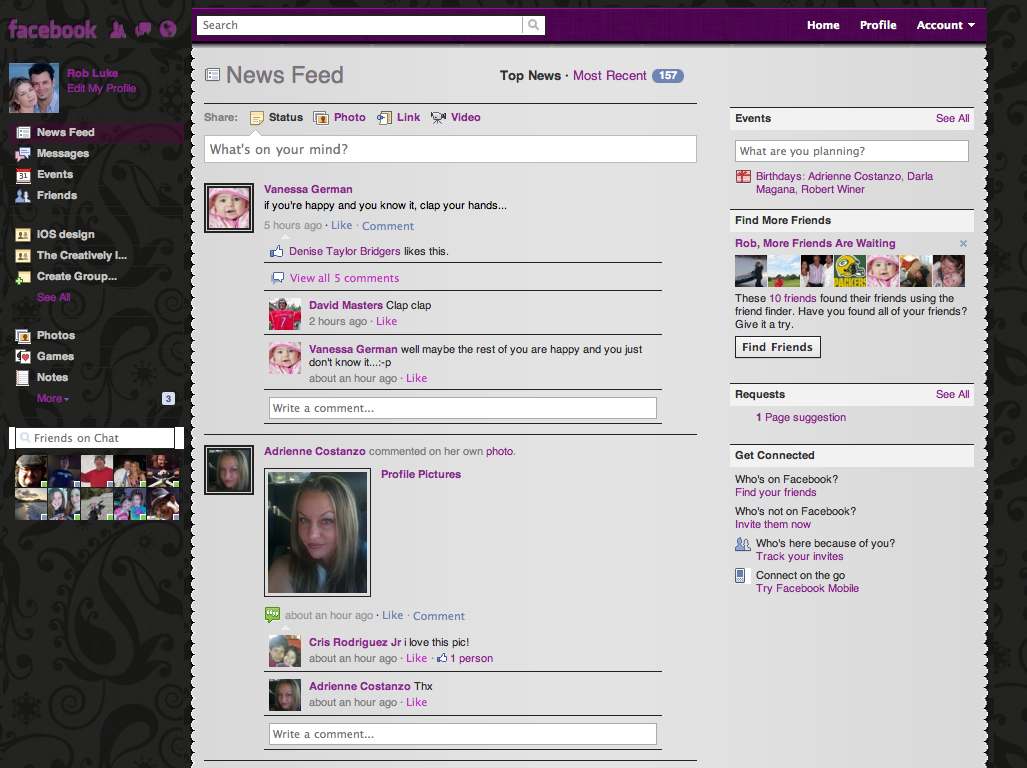Click What are you planning field
Viewport: 1027px width, 768px height.
click(851, 151)
